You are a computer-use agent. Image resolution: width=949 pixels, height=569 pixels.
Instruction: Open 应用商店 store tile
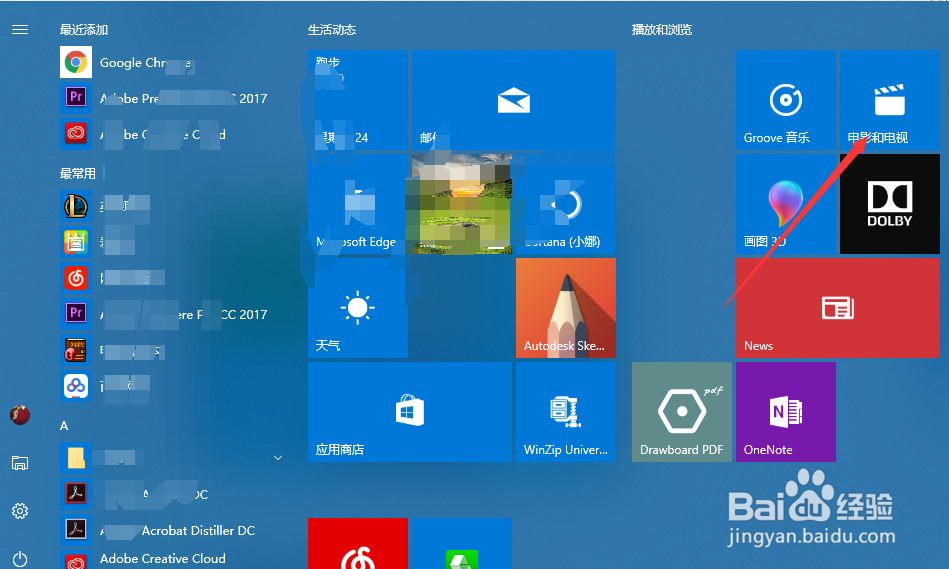click(x=410, y=412)
